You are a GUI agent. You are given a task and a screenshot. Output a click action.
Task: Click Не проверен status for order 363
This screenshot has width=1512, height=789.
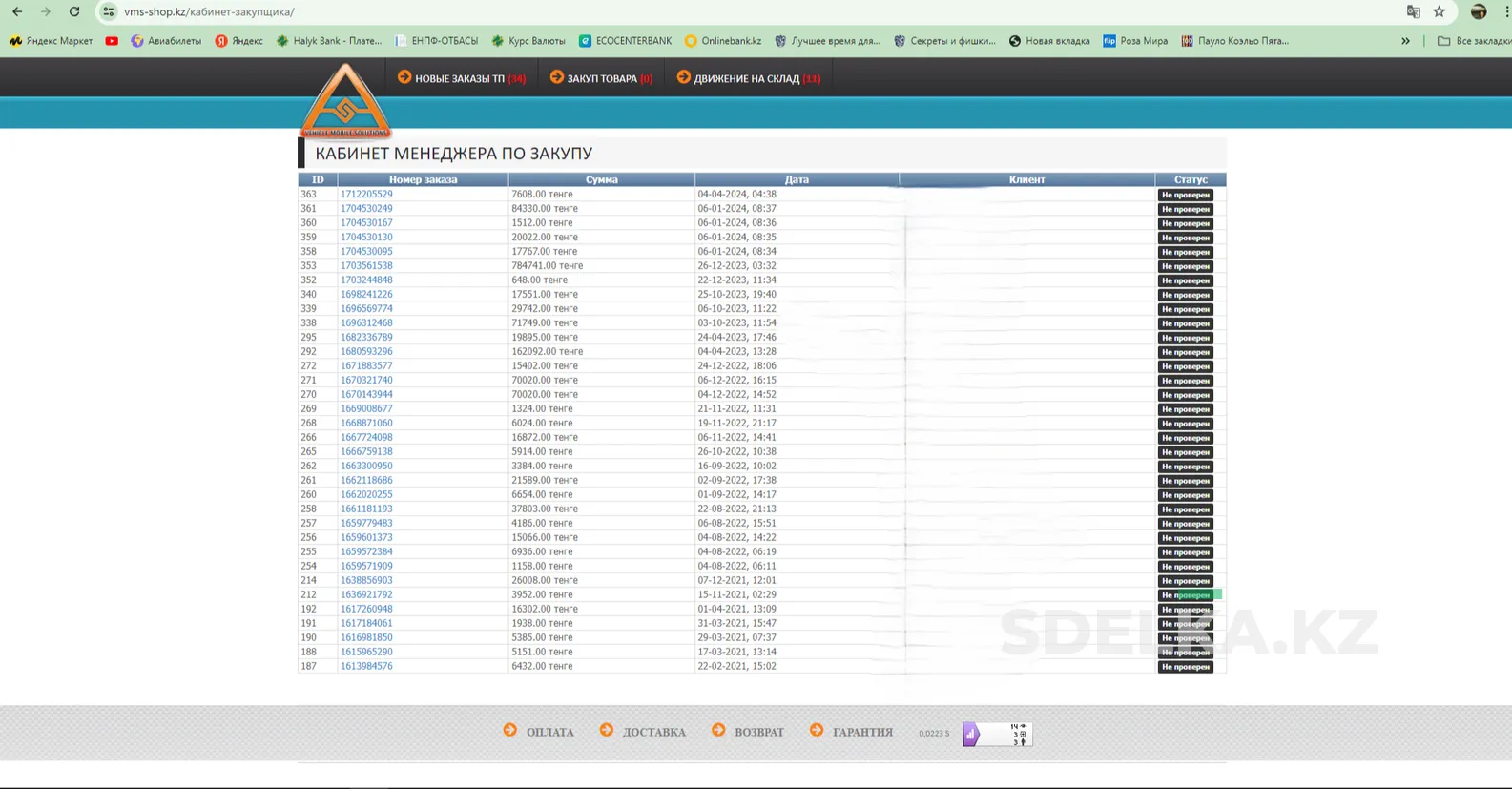(x=1185, y=195)
